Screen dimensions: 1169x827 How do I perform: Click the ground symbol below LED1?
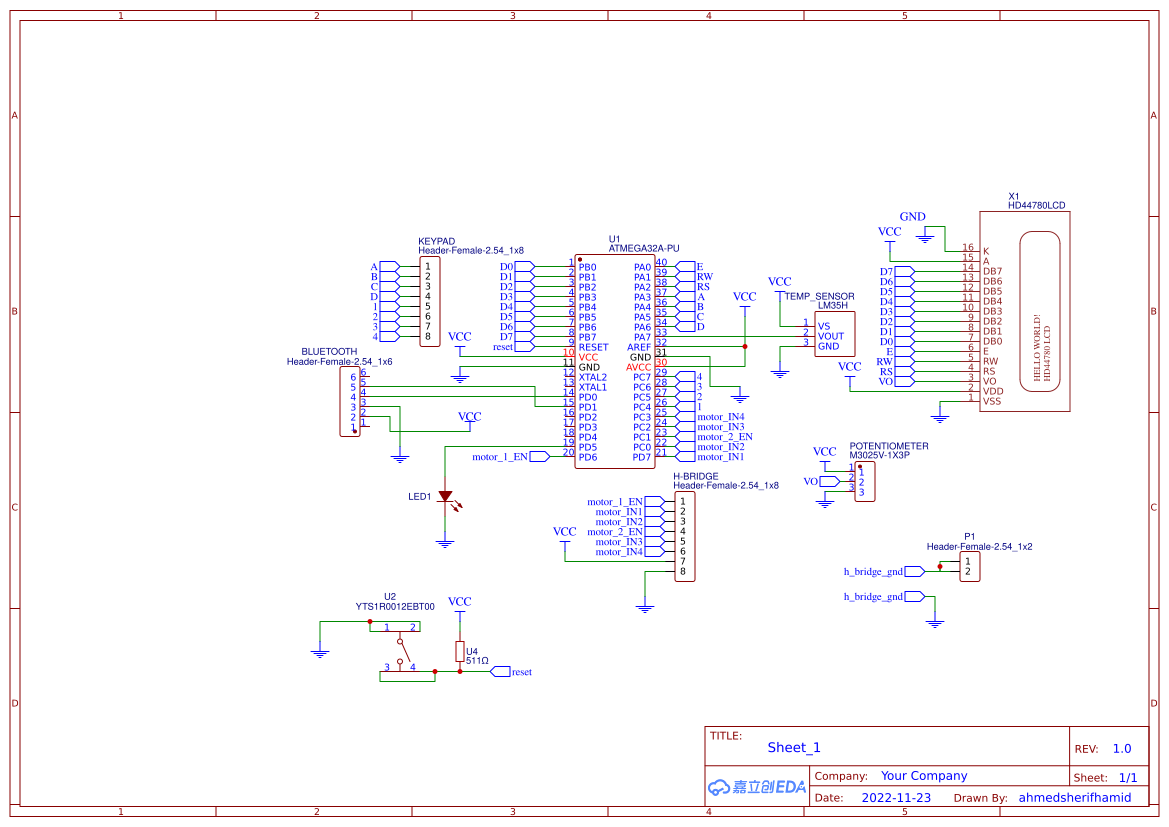coord(443,543)
